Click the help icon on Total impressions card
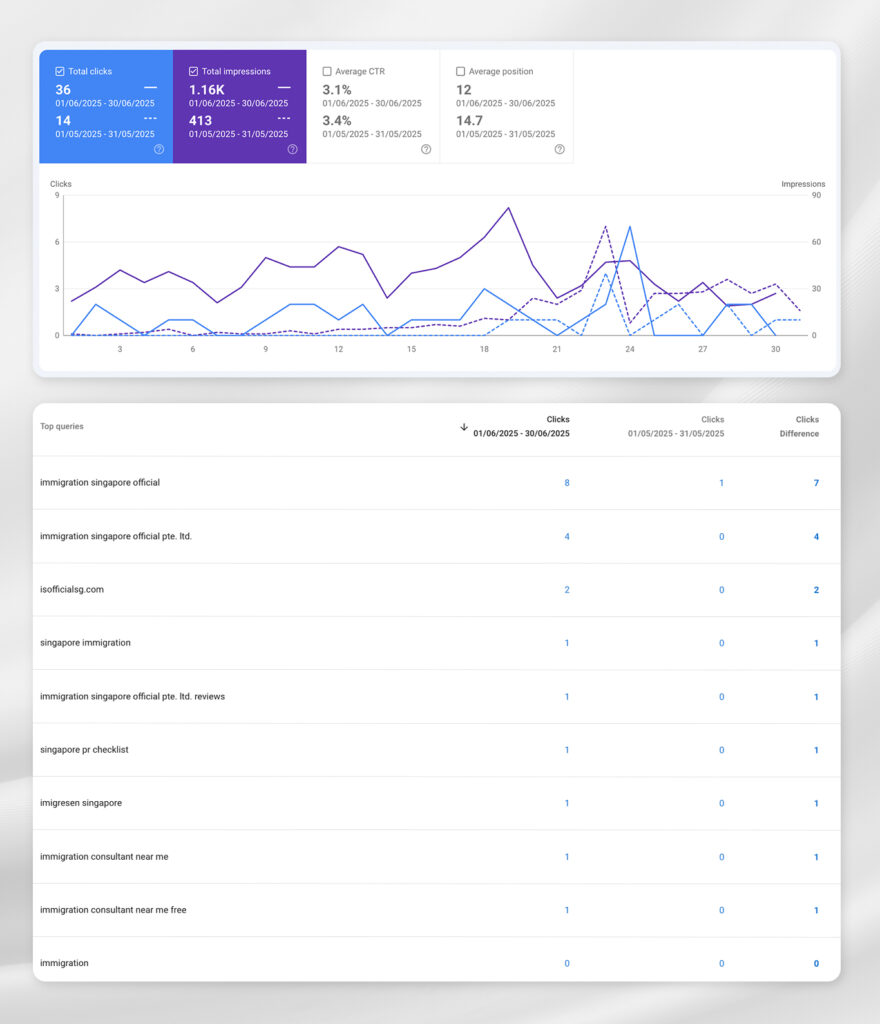 coord(292,149)
